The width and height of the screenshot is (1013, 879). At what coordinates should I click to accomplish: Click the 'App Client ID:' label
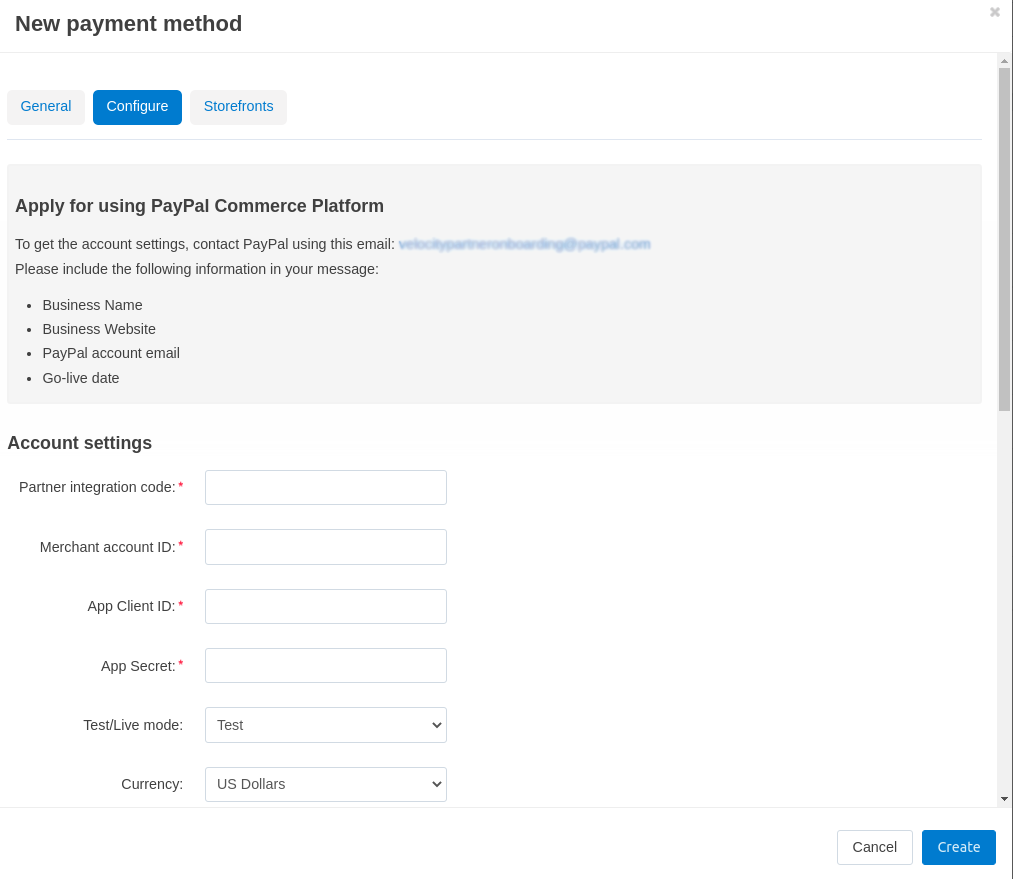(x=131, y=606)
